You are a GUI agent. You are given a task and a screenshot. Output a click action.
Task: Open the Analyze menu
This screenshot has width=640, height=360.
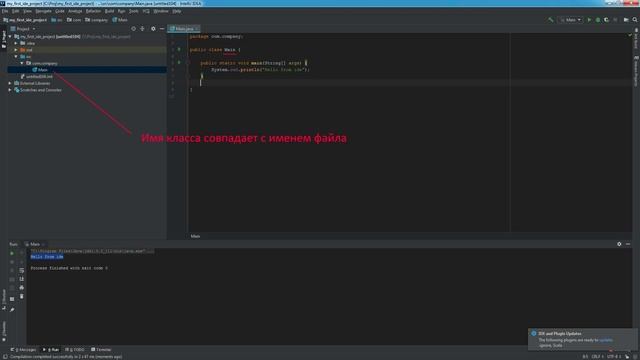pyautogui.click(x=75, y=11)
